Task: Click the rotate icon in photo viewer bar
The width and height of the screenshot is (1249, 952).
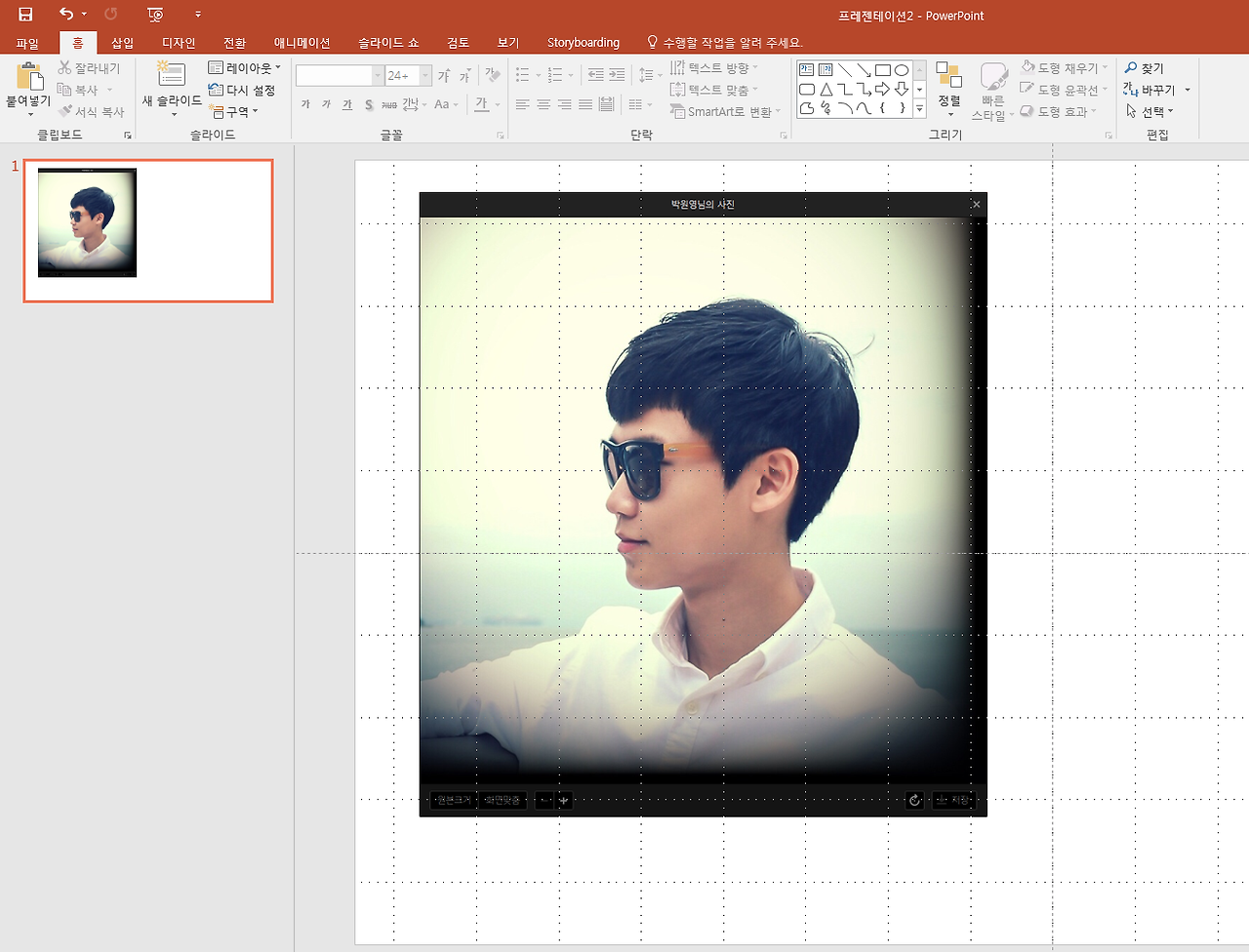Action: [914, 801]
